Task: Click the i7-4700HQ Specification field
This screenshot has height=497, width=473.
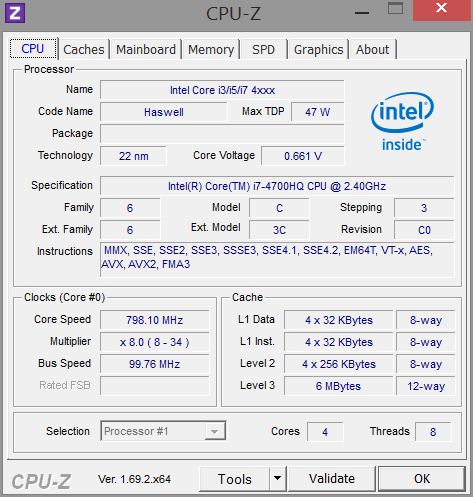Action: point(277,186)
